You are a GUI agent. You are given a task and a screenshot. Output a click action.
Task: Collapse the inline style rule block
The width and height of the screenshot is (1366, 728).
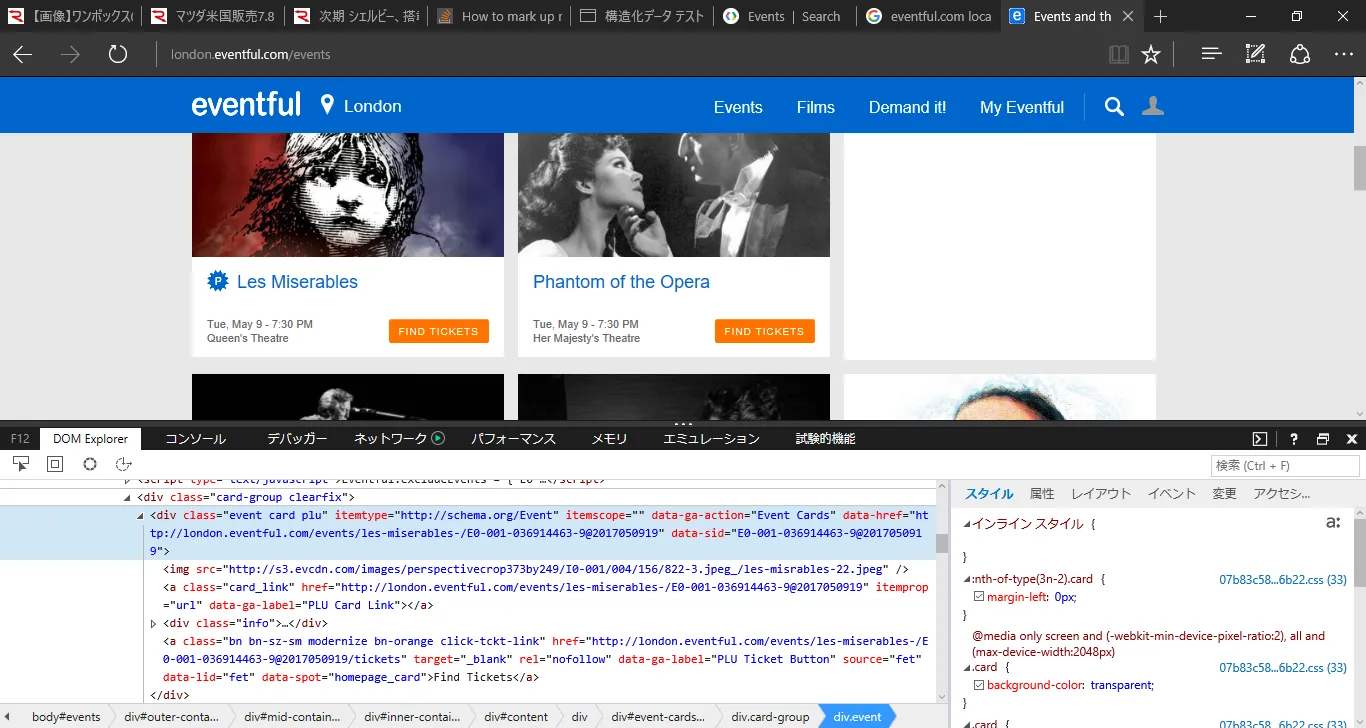[967, 523]
